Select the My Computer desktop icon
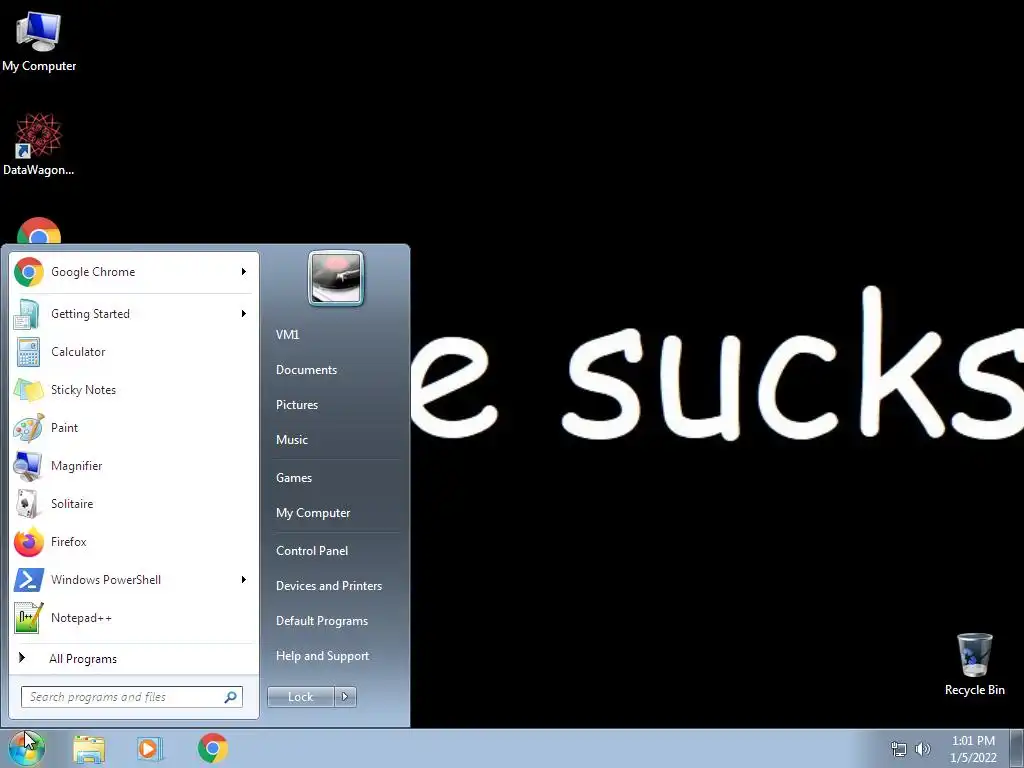Screen dimensions: 1024x768 [39, 41]
